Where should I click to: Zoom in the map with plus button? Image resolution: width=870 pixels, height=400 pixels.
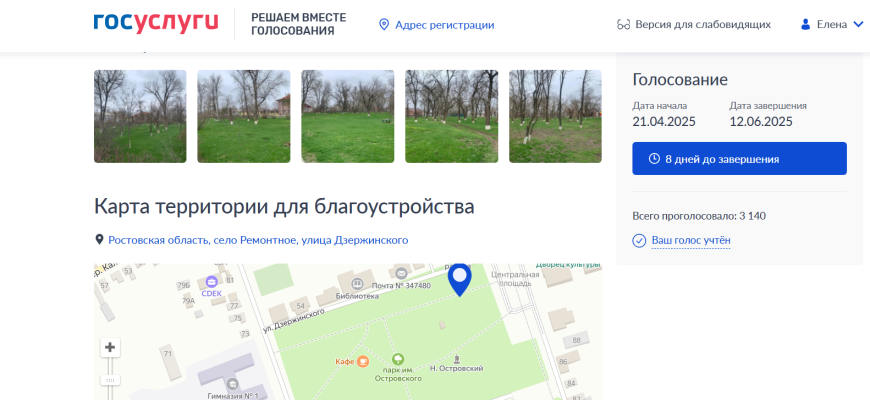point(110,347)
